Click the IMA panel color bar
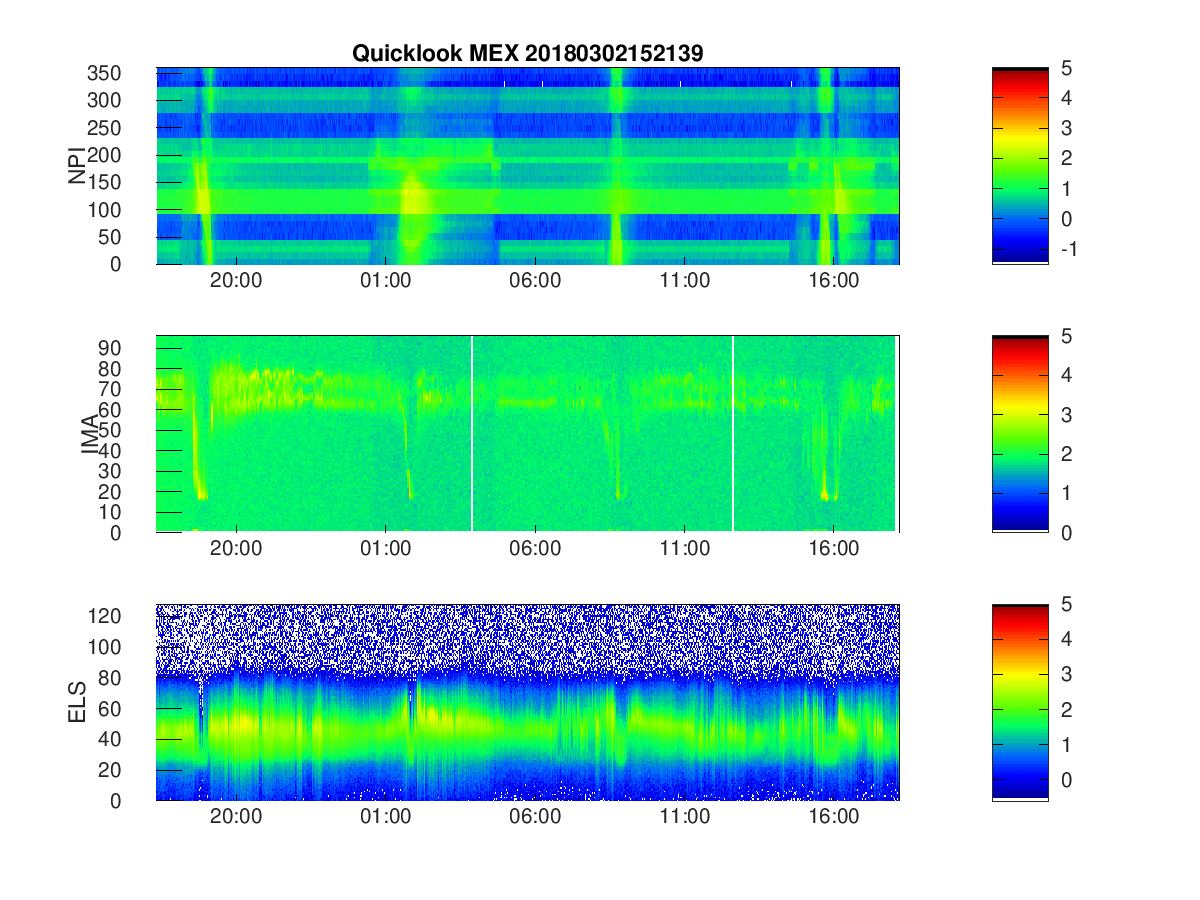Image resolution: width=1200 pixels, height=900 pixels. click(1020, 434)
